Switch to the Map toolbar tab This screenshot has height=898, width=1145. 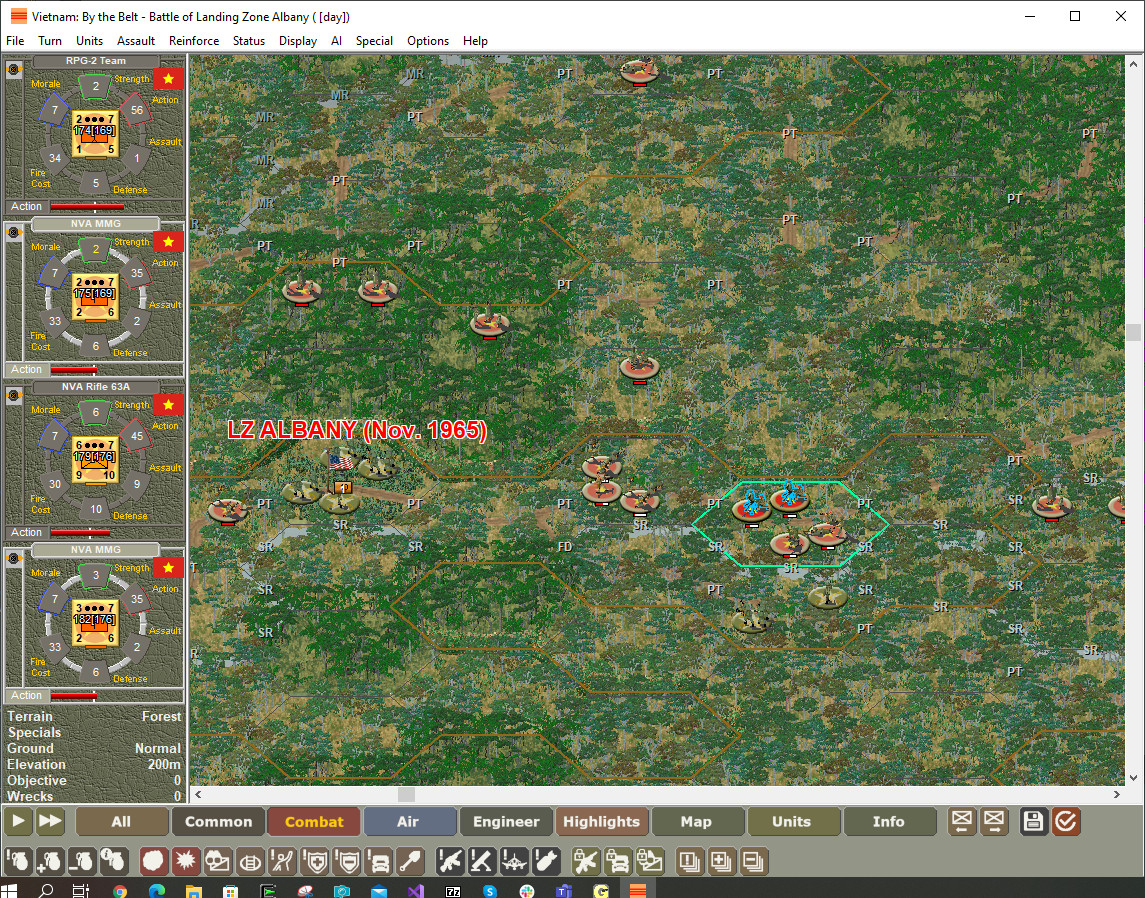698,821
